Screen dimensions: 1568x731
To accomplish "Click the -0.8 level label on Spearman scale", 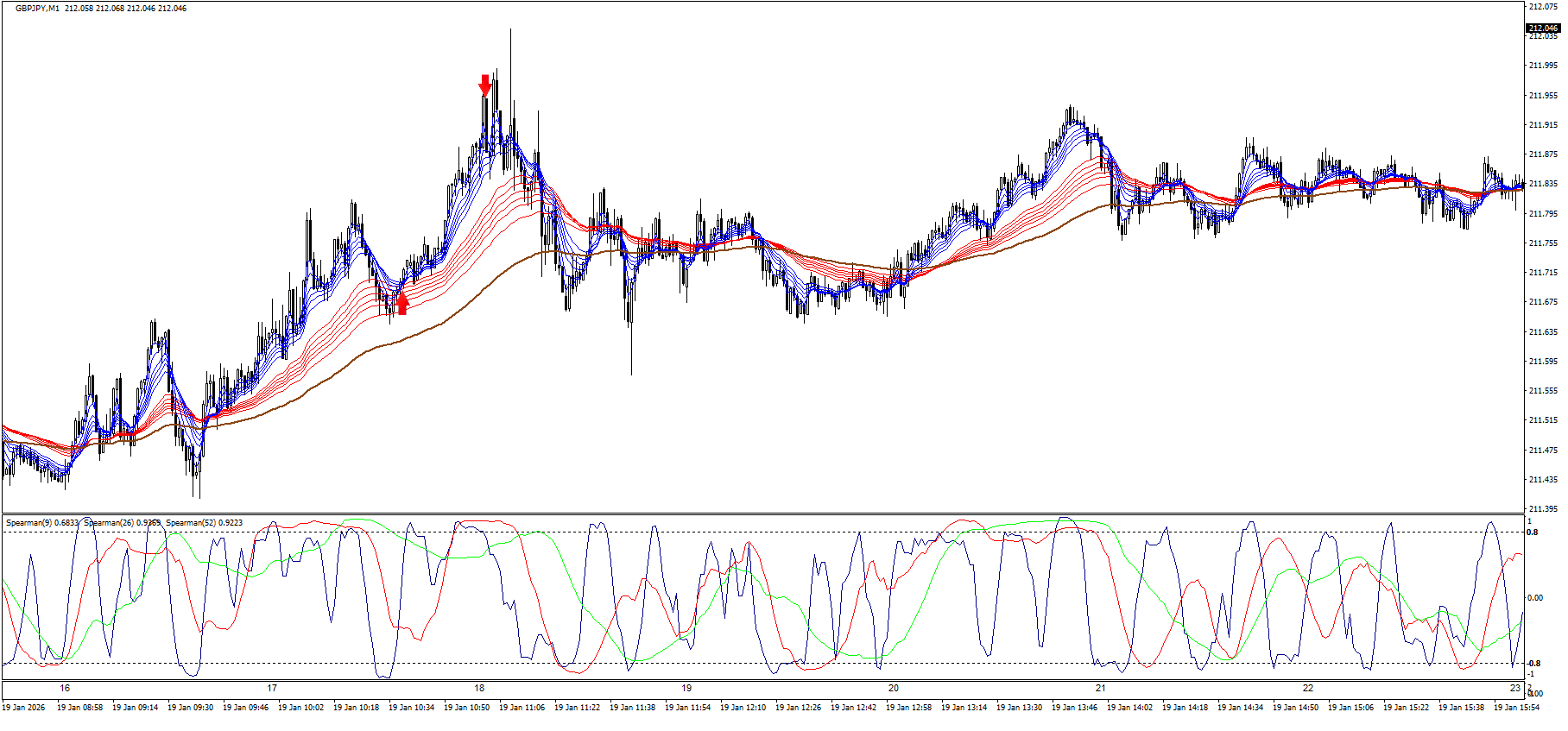I will (1533, 664).
